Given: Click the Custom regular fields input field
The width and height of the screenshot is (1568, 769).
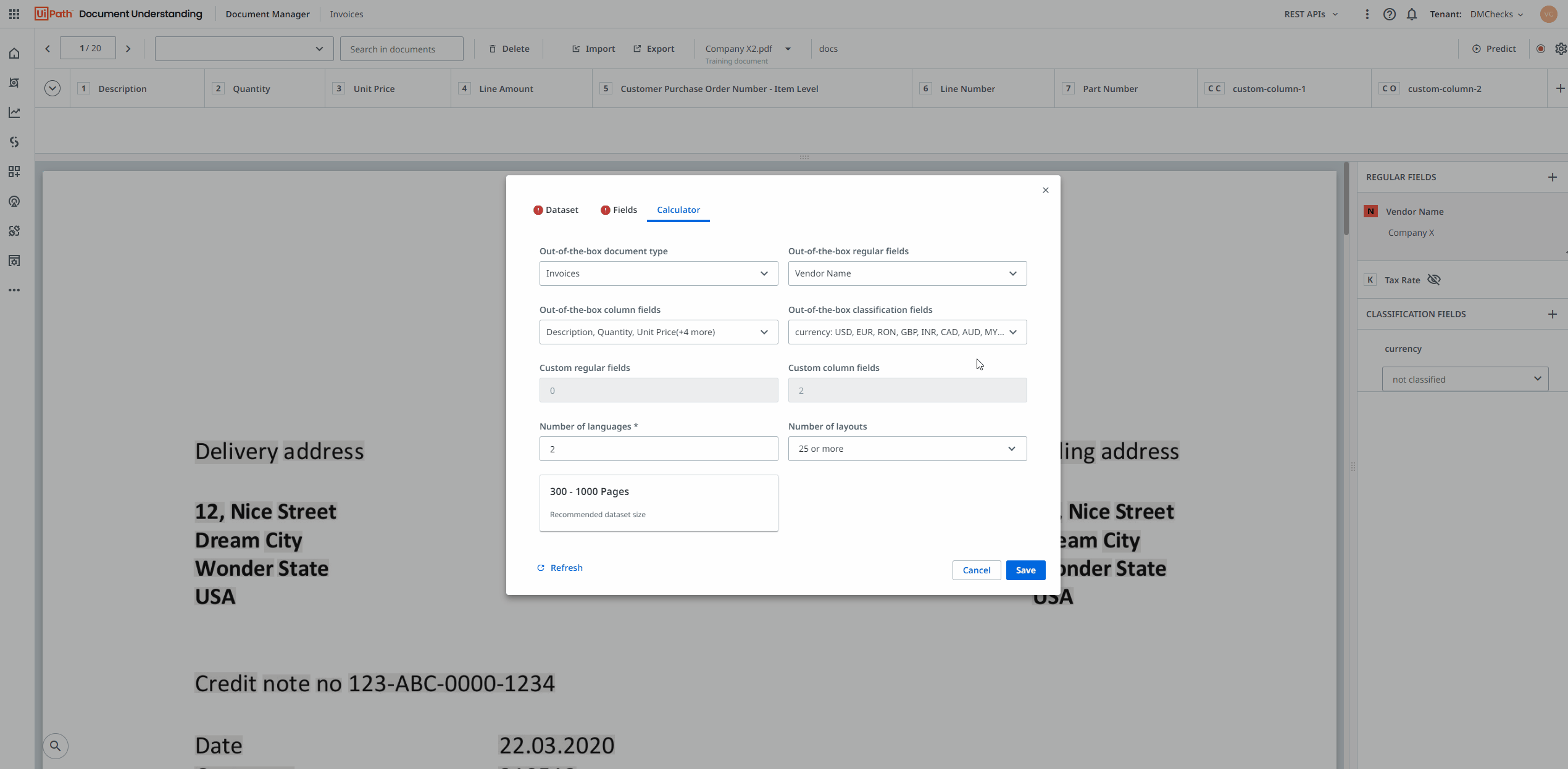Looking at the screenshot, I should click(658, 390).
